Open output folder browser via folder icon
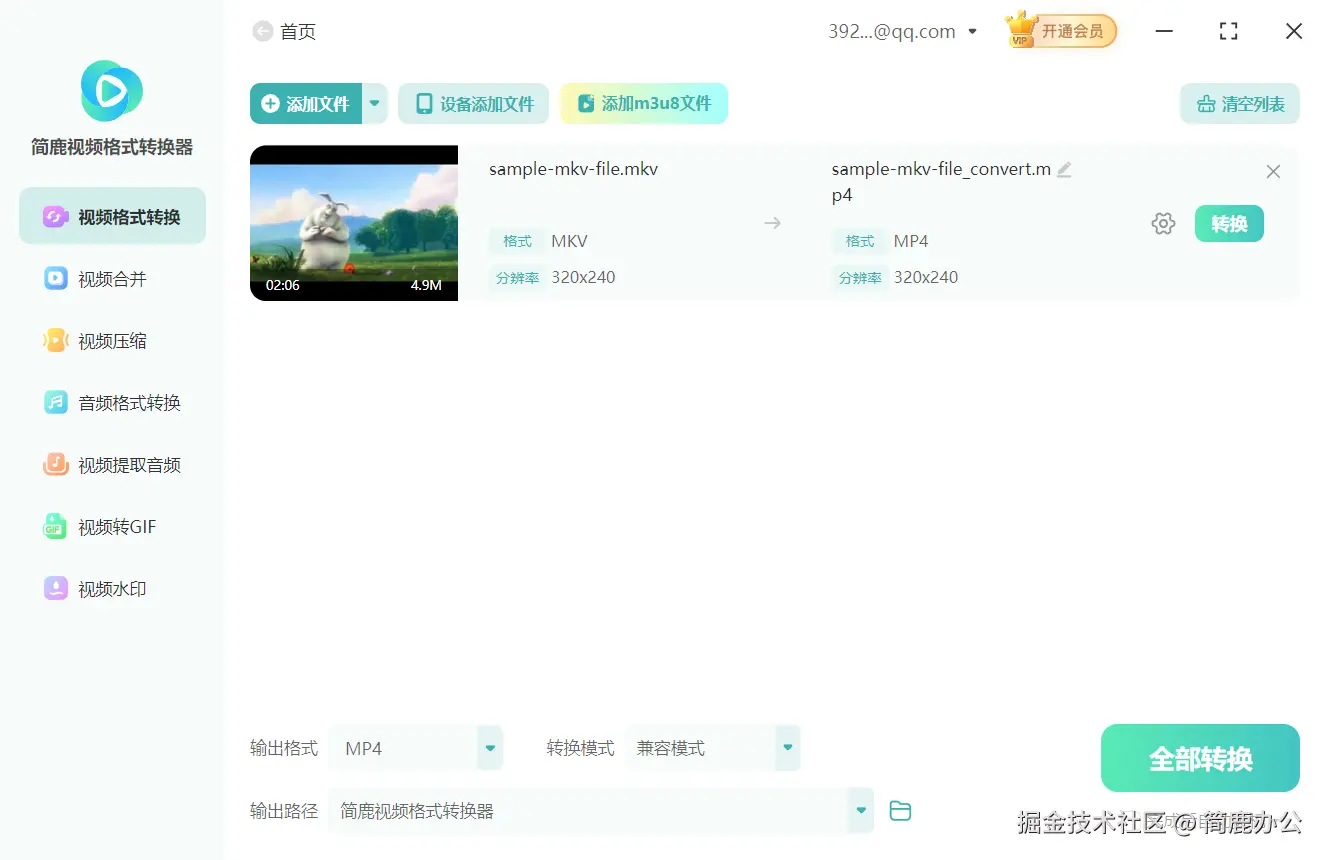Image resolution: width=1326 pixels, height=860 pixels. coord(900,810)
